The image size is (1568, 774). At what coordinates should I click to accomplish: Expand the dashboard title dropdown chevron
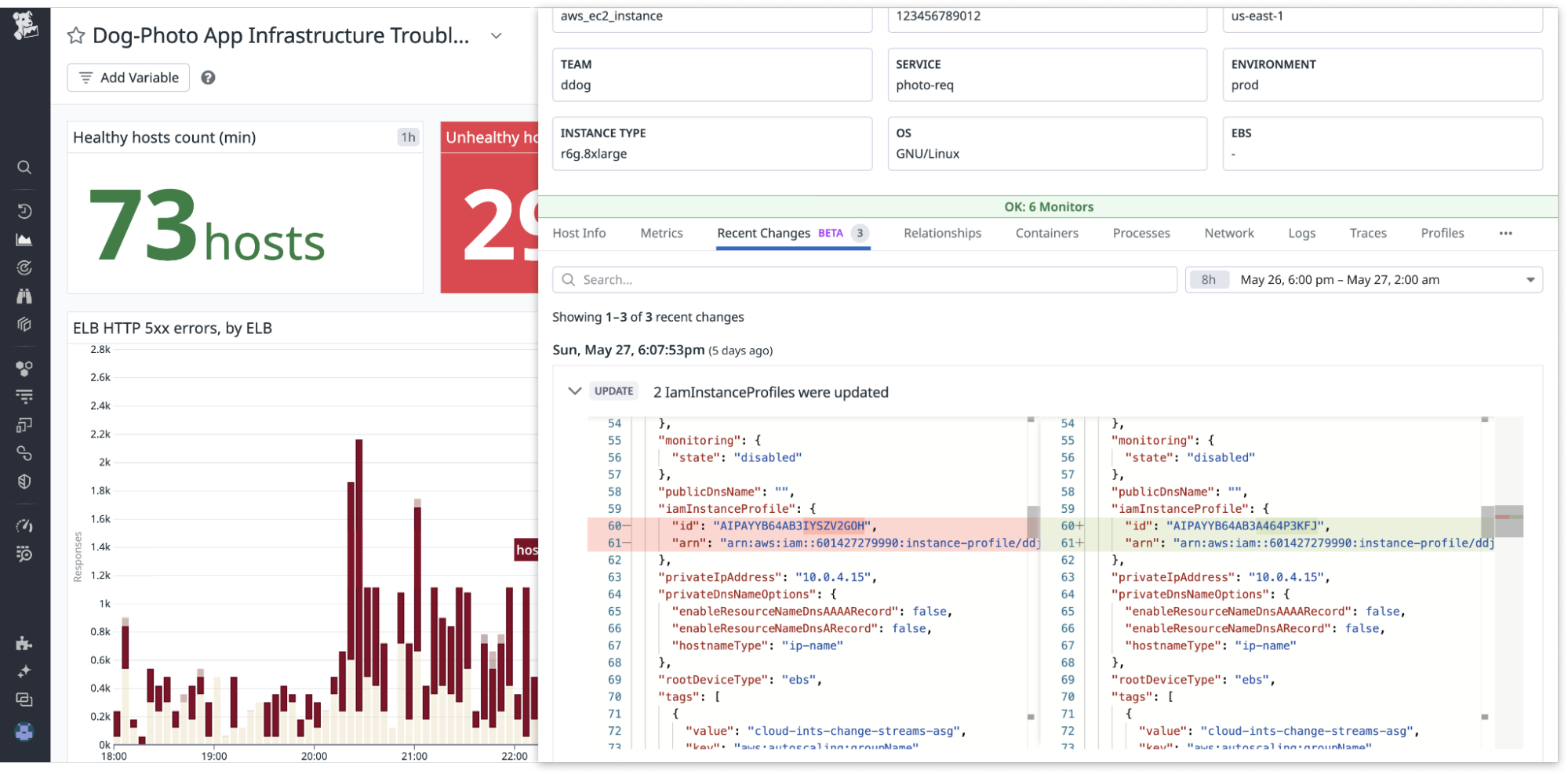(494, 36)
